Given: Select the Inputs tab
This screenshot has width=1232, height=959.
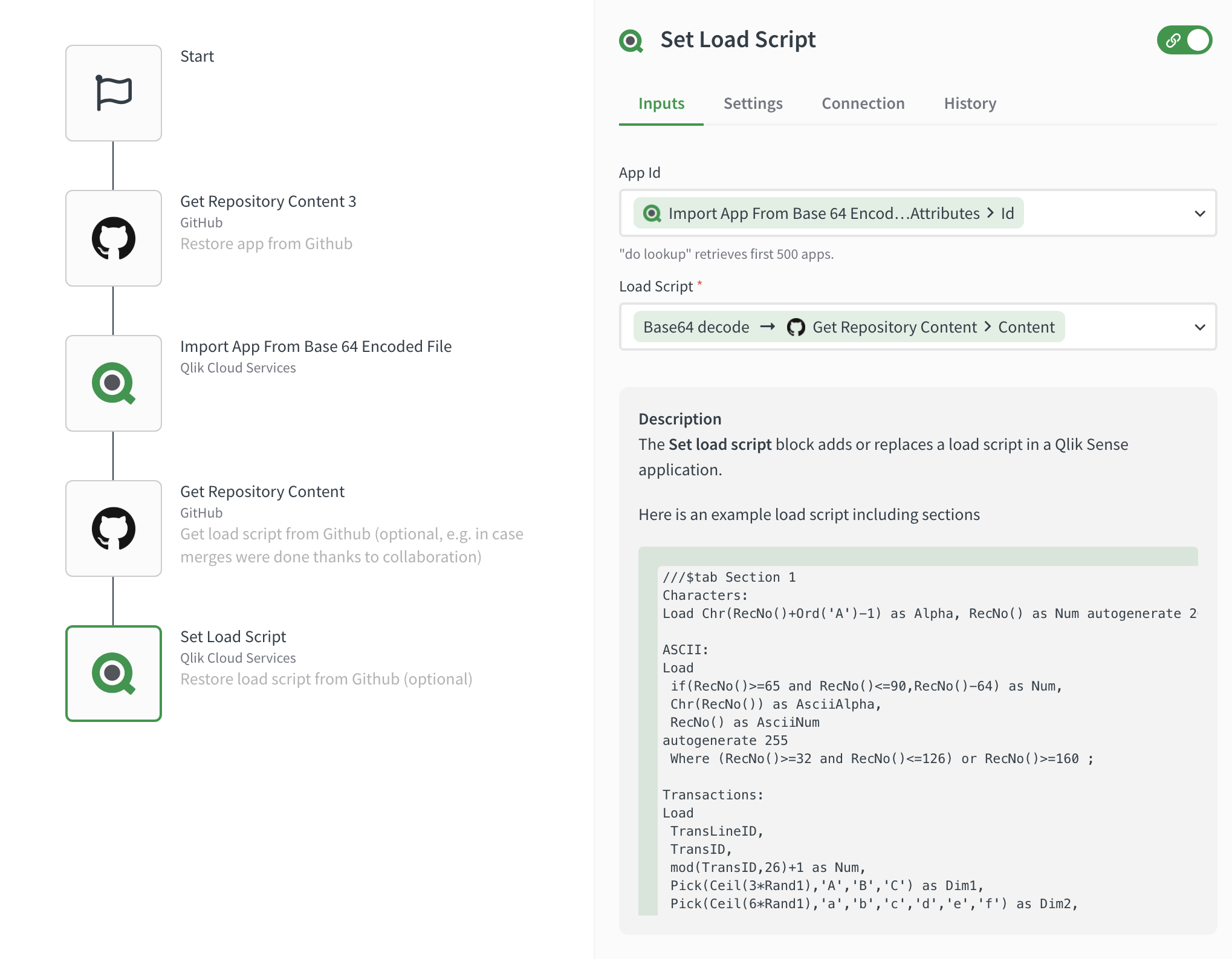Looking at the screenshot, I should pos(661,103).
